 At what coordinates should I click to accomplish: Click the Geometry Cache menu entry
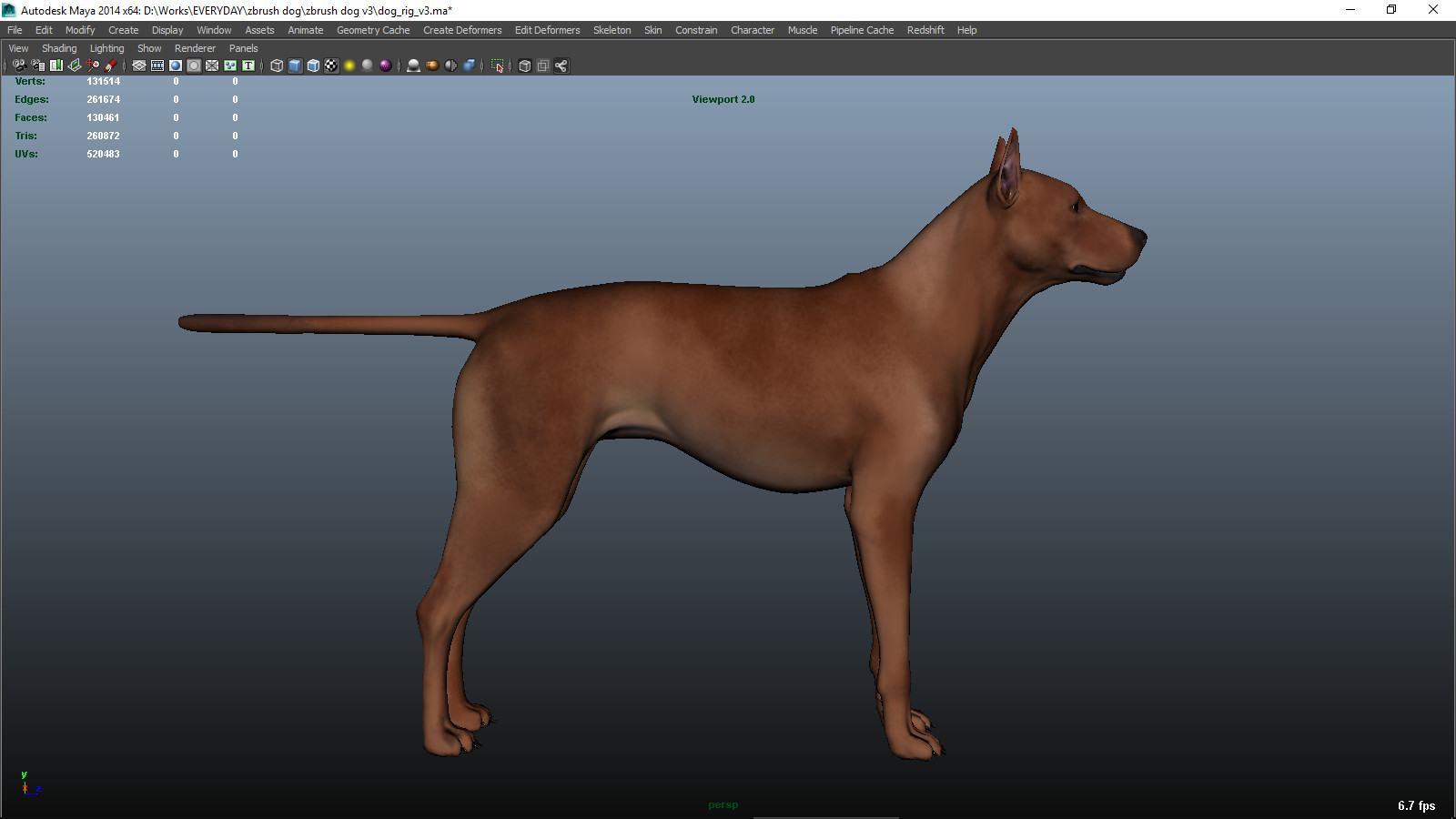372,29
